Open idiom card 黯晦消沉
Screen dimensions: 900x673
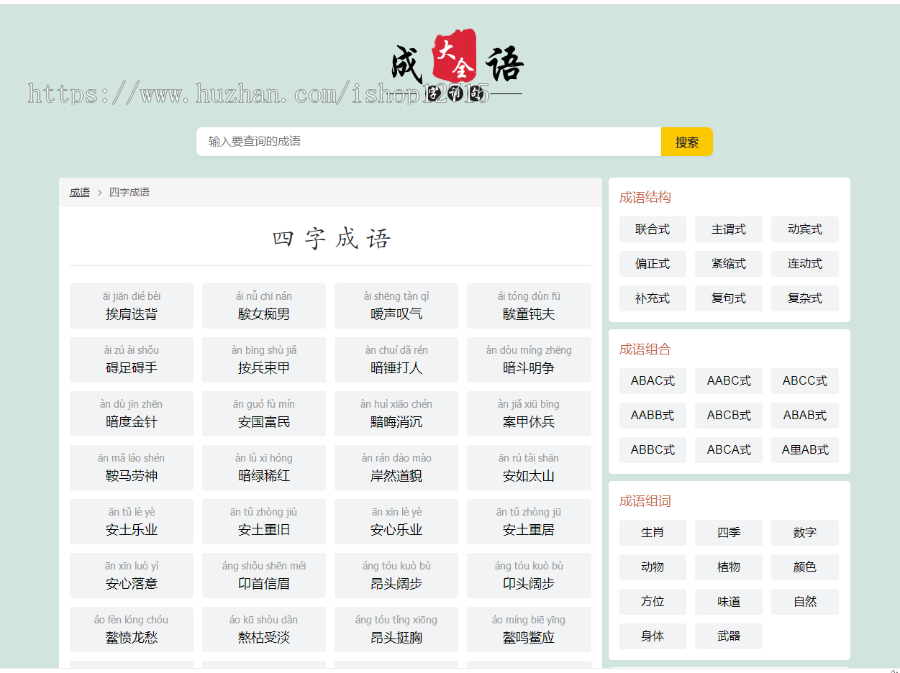pyautogui.click(x=396, y=414)
